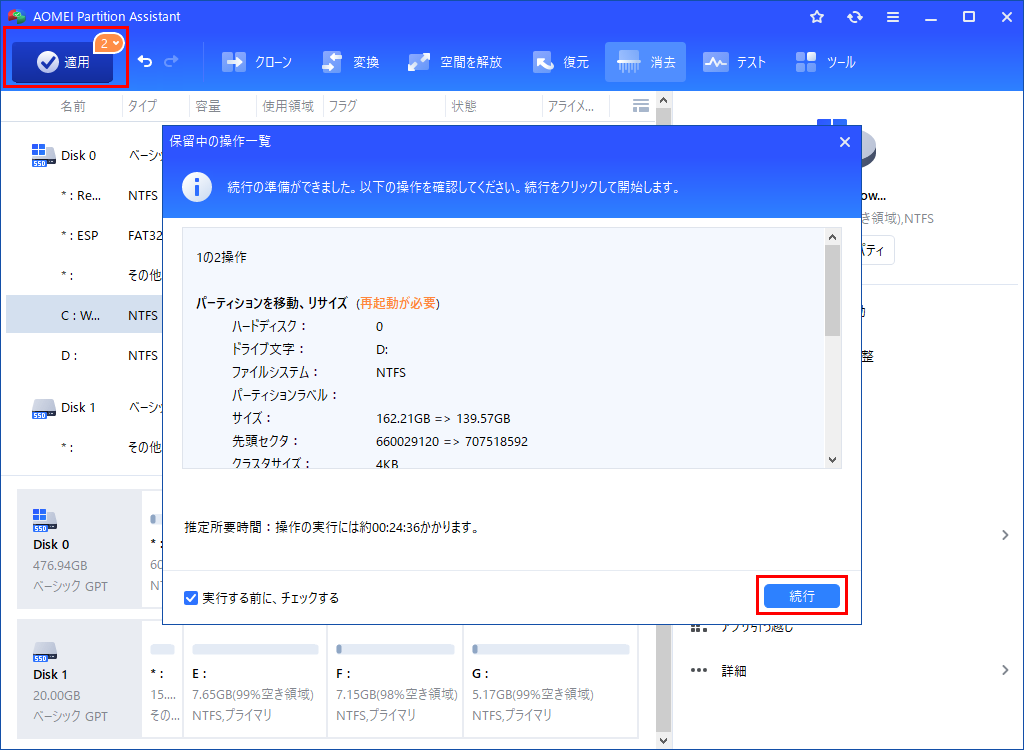Select the Disk 1 row in partition list
Image resolution: width=1024 pixels, height=750 pixels.
[x=85, y=407]
